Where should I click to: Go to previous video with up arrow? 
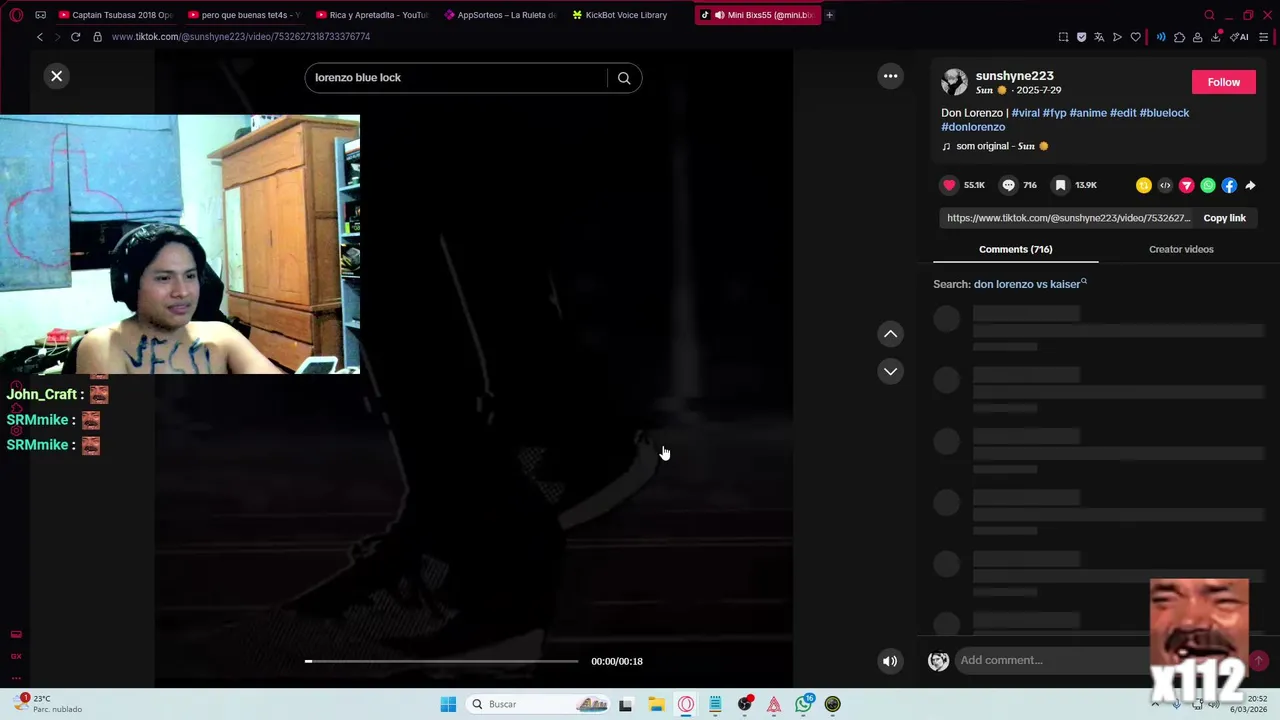click(890, 334)
